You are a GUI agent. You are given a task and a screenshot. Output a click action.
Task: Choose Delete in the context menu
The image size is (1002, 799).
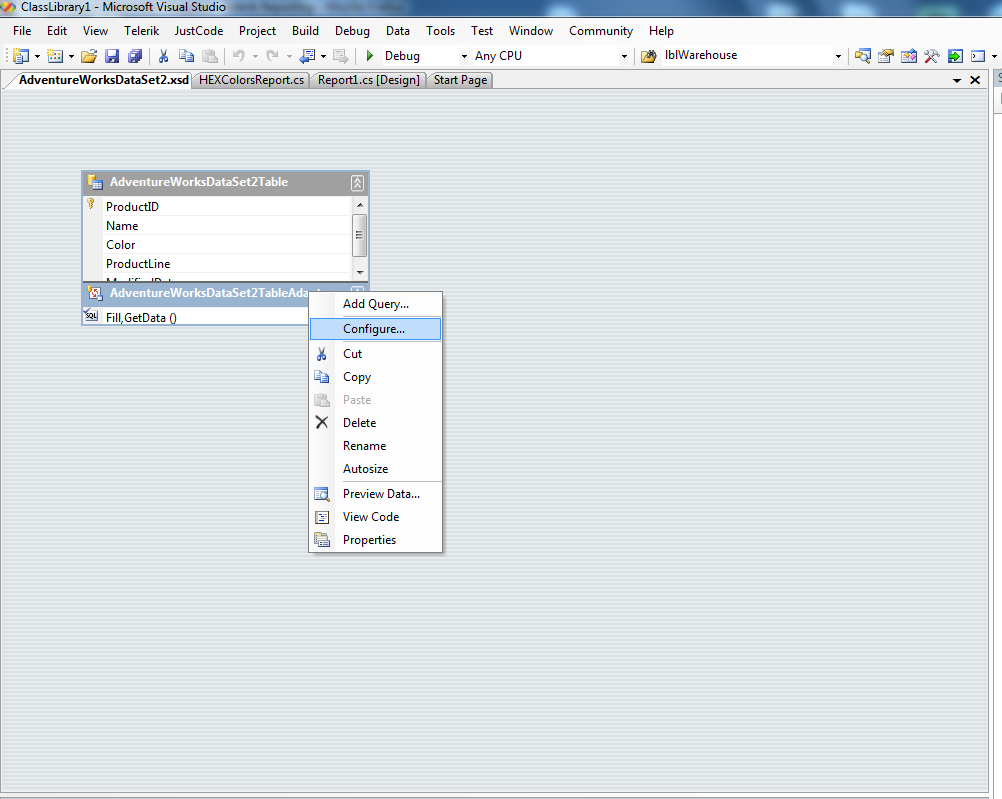(376, 423)
